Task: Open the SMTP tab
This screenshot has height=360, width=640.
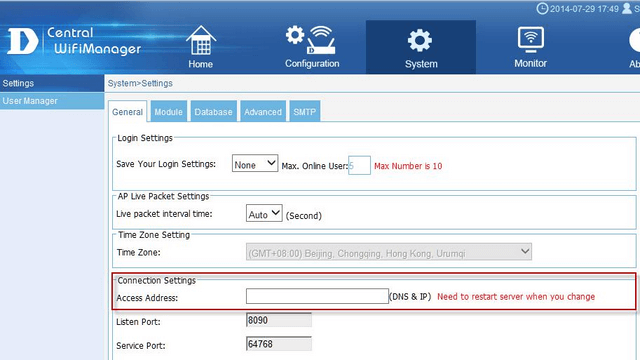Action: click(x=304, y=111)
